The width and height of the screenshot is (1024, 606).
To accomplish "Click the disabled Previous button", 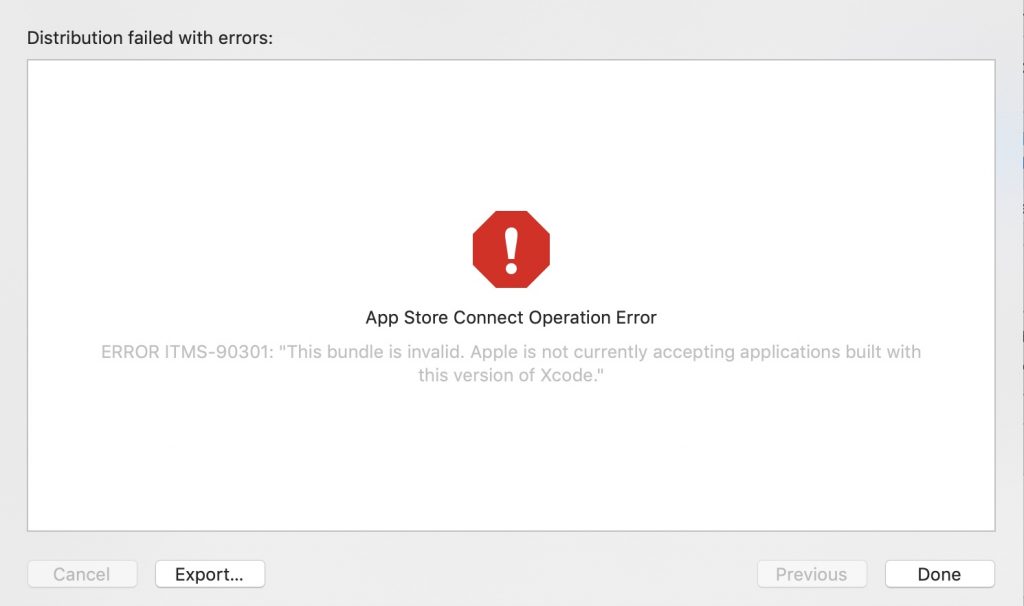I will [812, 574].
